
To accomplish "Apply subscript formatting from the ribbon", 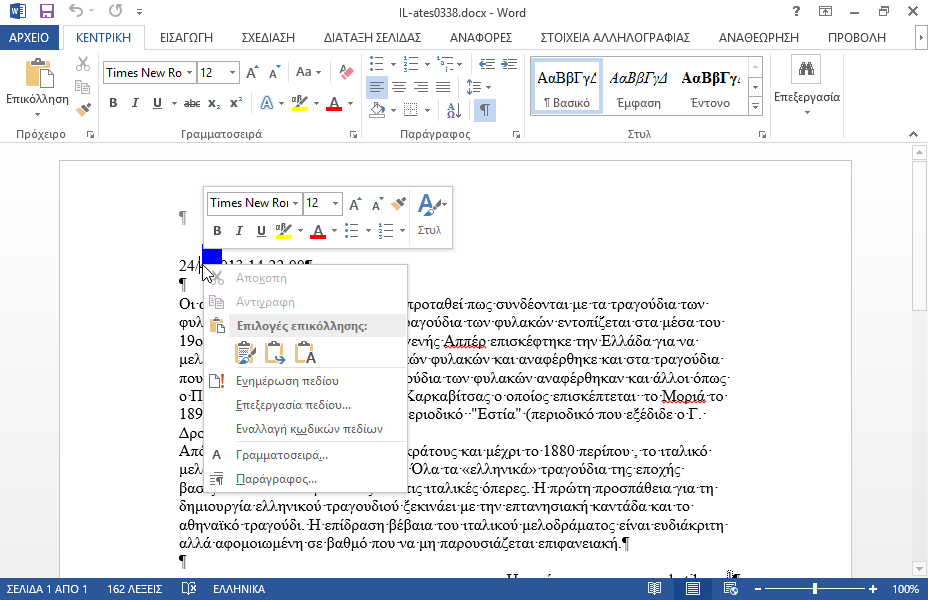I will click(214, 104).
